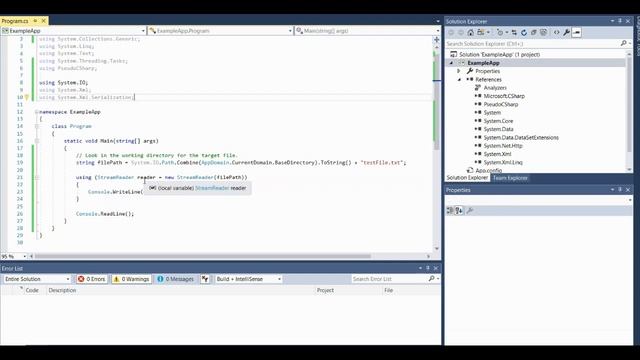The height and width of the screenshot is (360, 640).
Task: Click the Search Solution Explorer field
Action: tap(533, 43)
